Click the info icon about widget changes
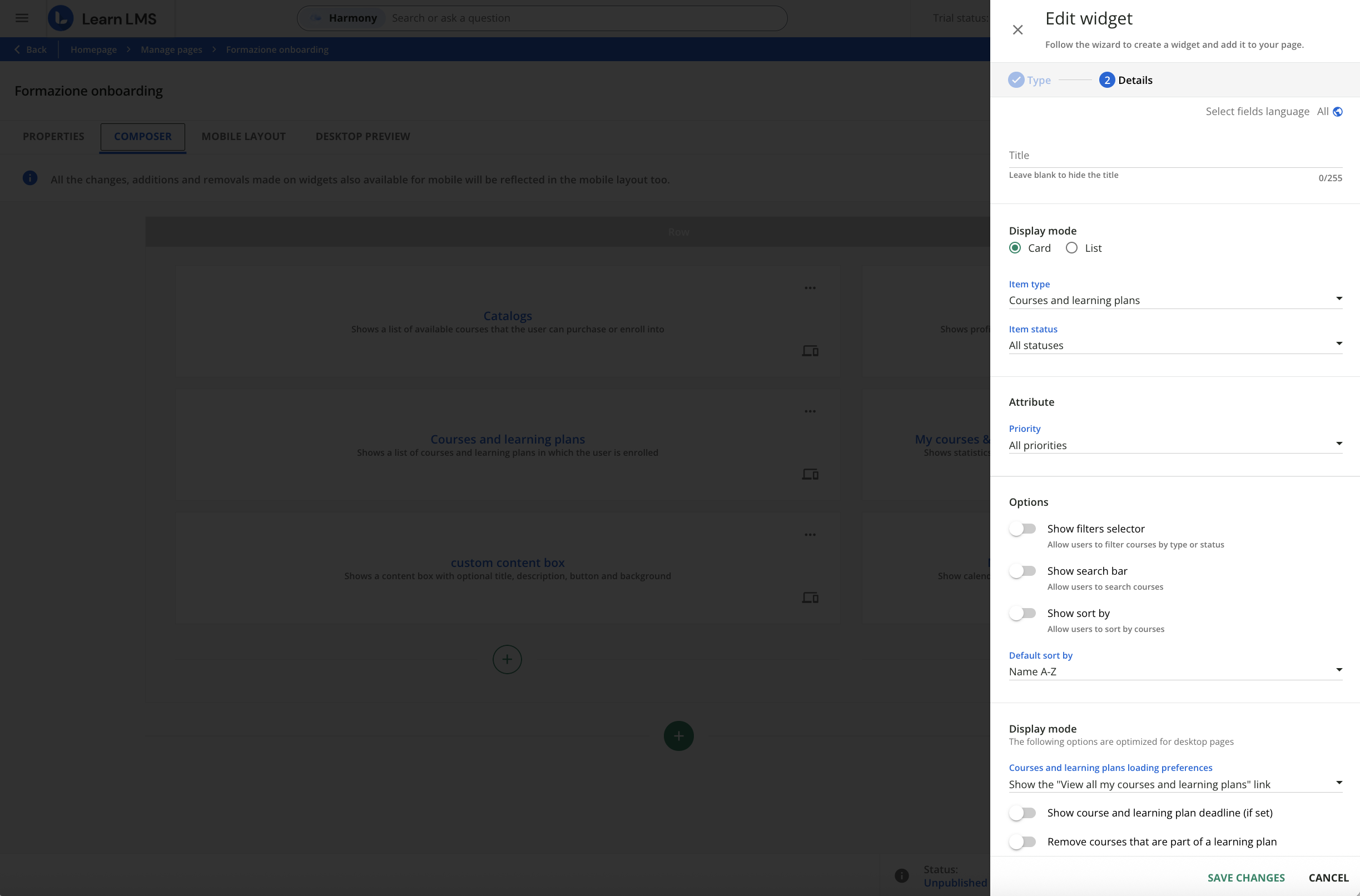 pos(29,178)
